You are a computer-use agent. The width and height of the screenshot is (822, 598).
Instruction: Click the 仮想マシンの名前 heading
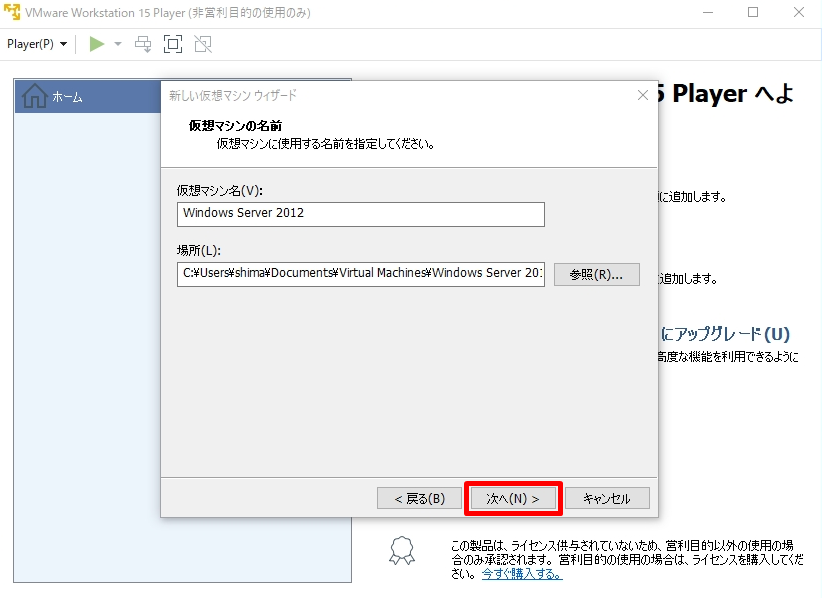click(235, 125)
